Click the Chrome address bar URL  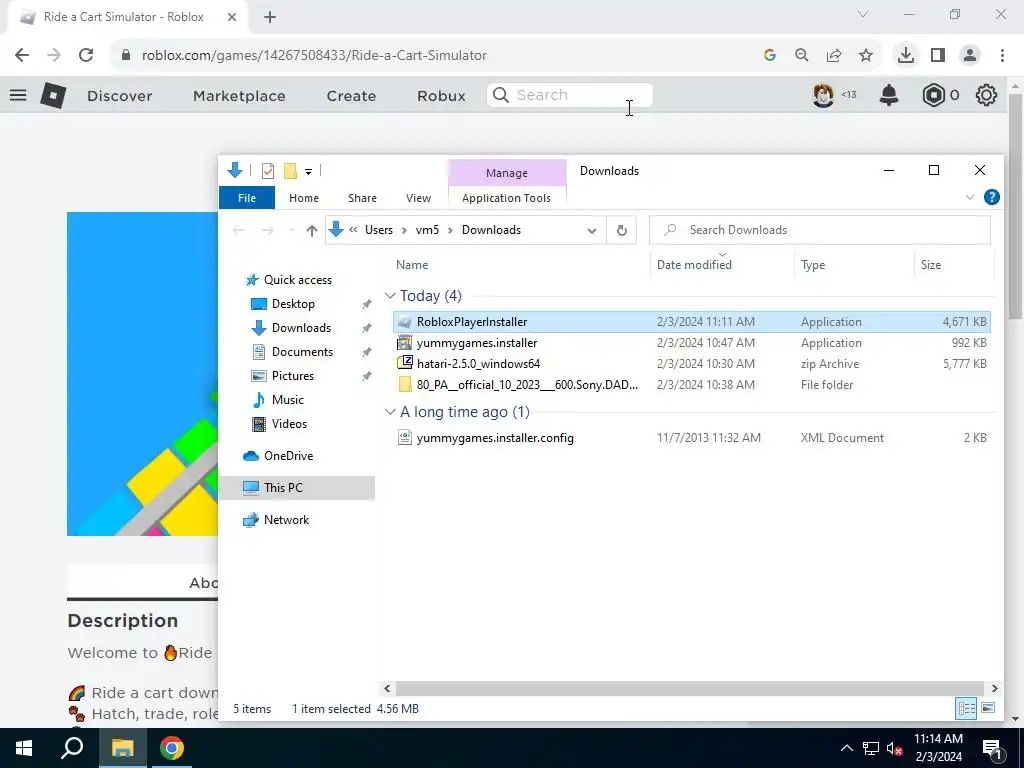point(314,56)
